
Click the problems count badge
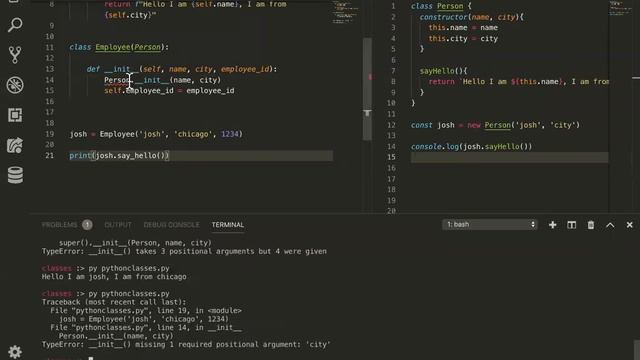tap(87, 225)
